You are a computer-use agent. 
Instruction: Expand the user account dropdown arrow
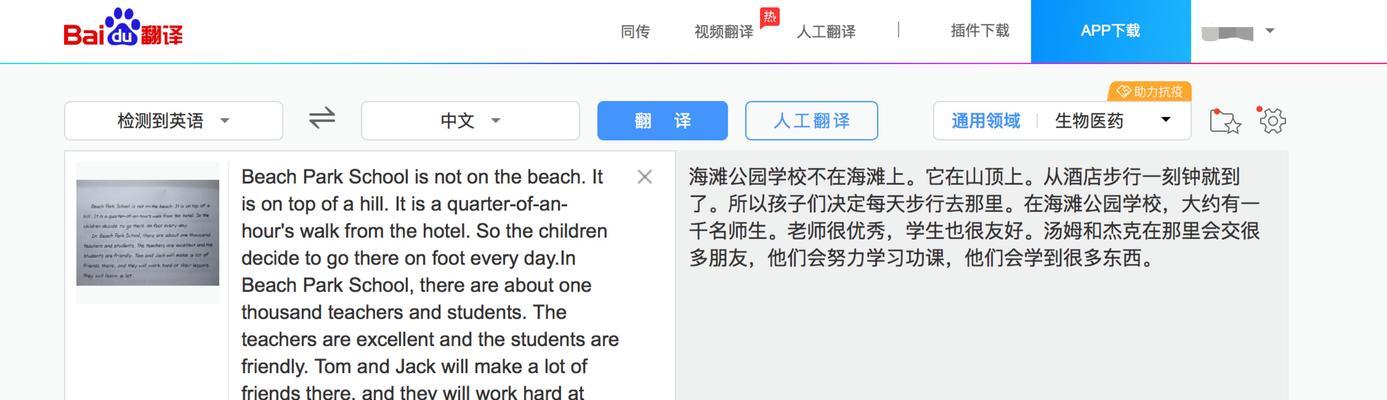pos(1270,31)
